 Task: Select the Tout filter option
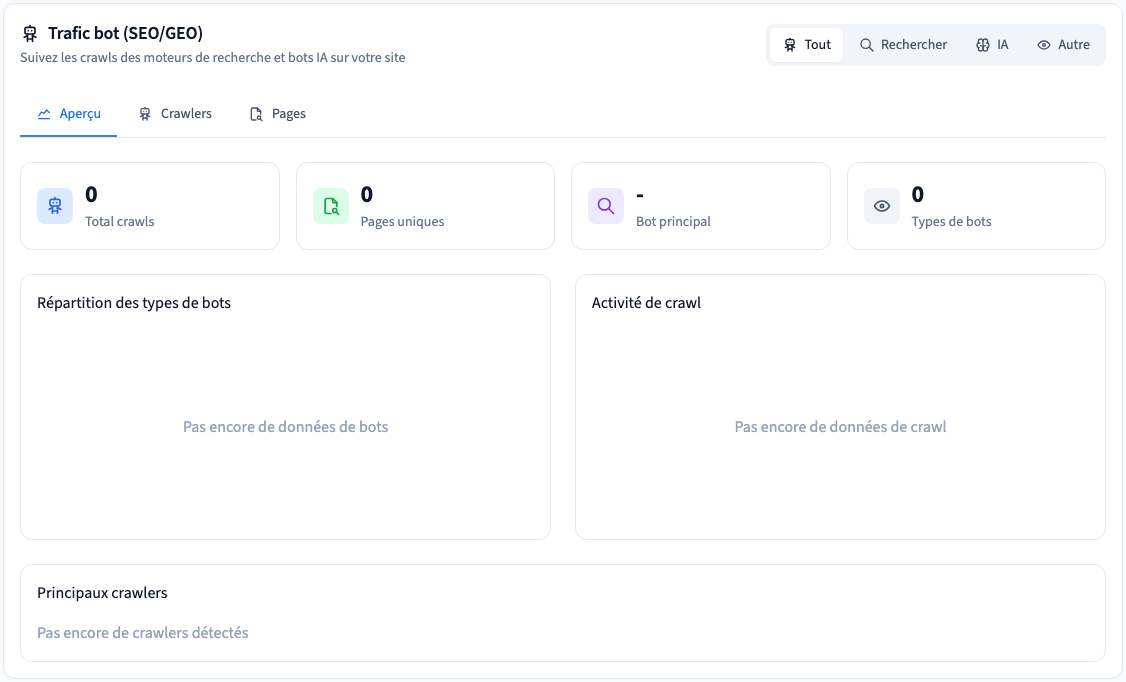coord(806,45)
